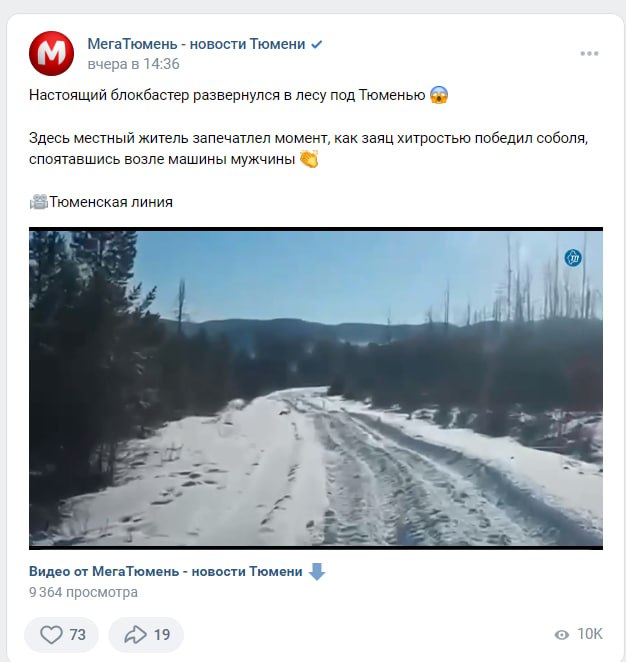Click the movie camera emoji before Тюменская линия
This screenshot has height=662, width=626.
39,202
